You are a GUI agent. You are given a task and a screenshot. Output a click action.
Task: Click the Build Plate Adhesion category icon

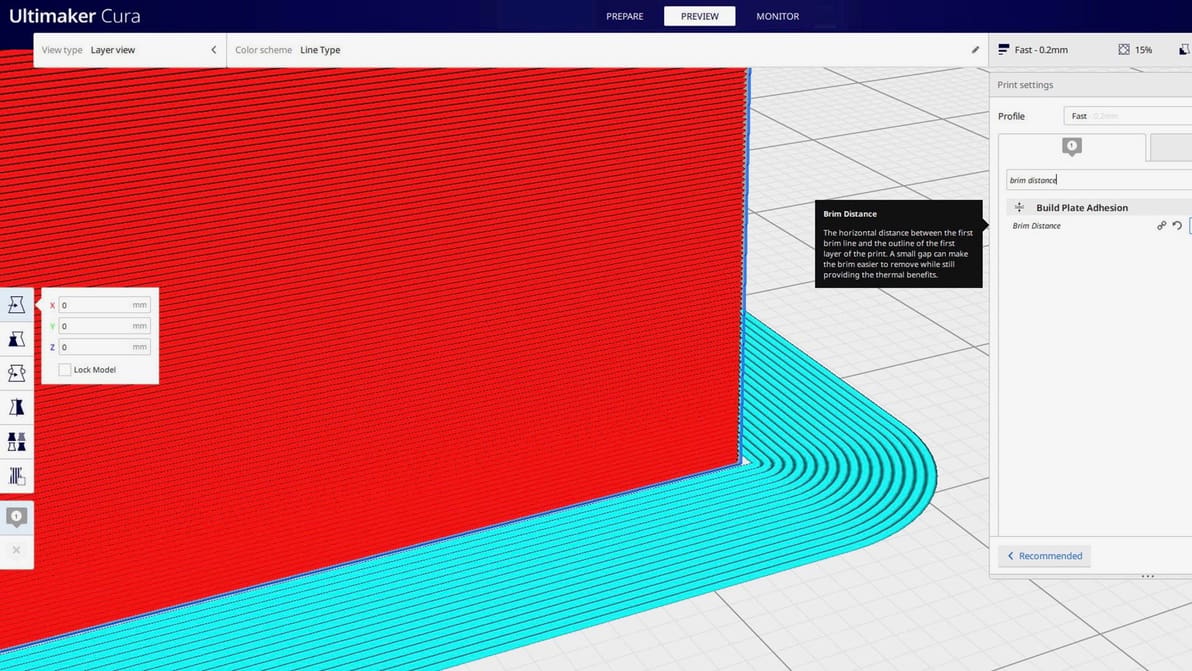tap(1019, 207)
